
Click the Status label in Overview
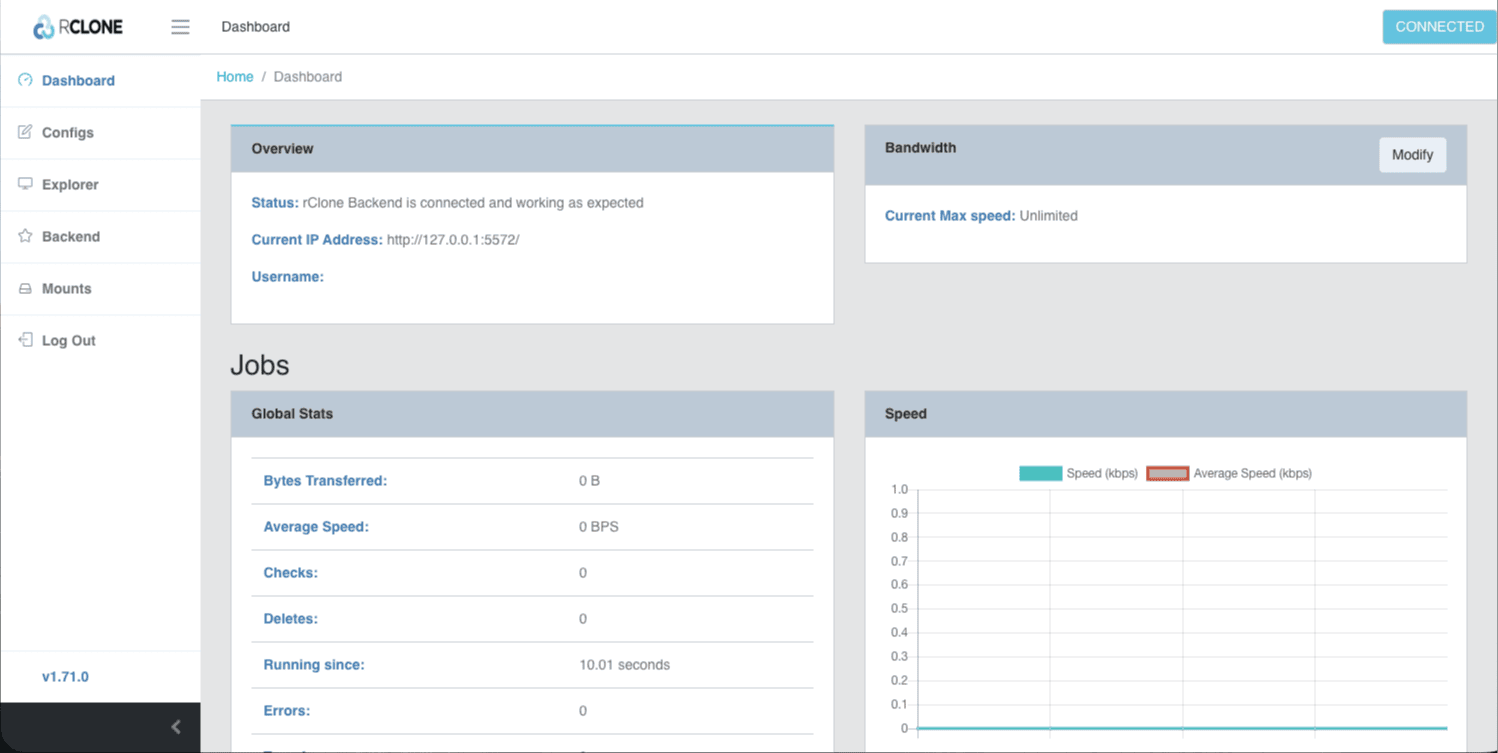coord(275,203)
